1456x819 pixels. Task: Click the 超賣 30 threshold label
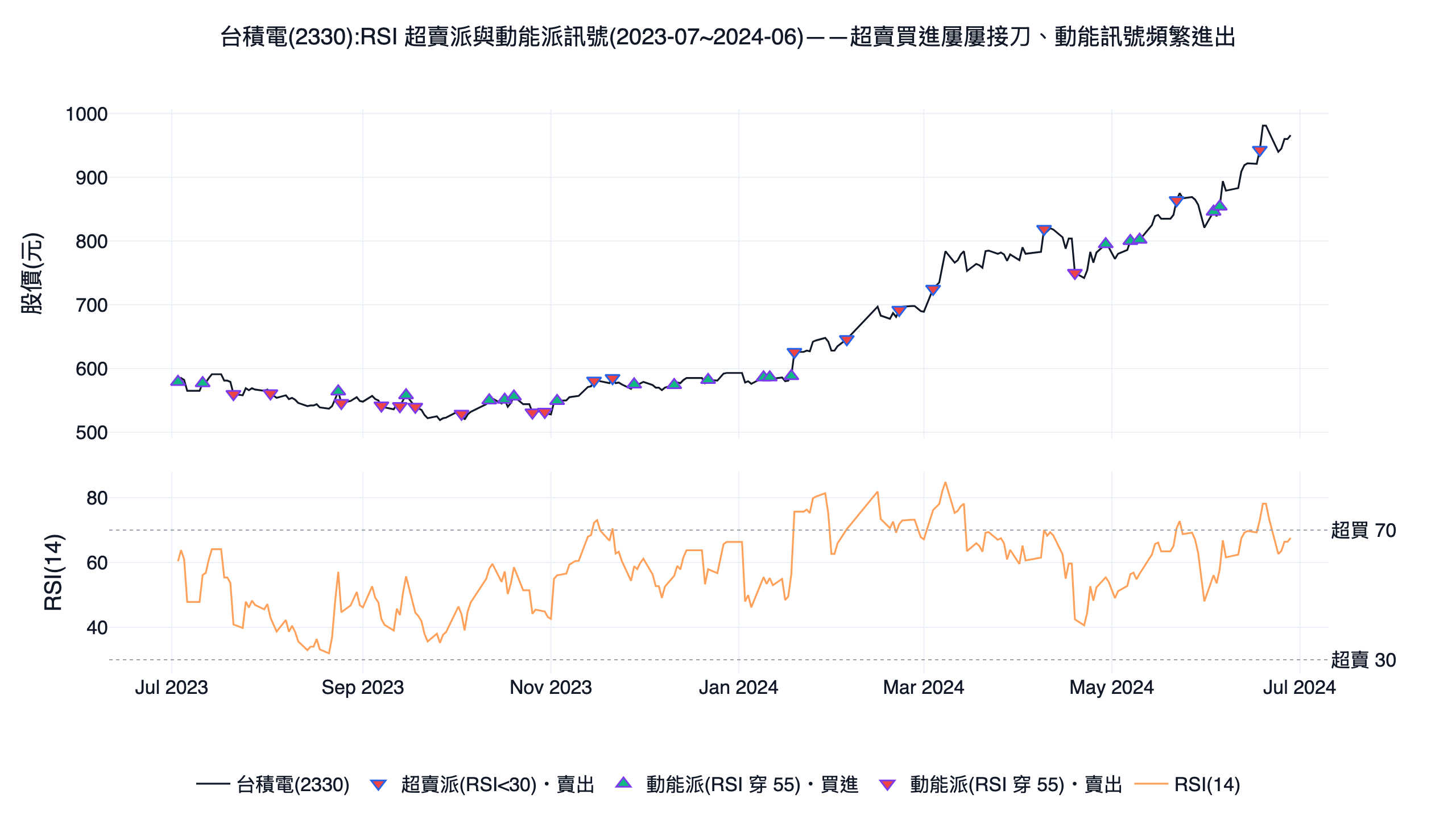(x=1363, y=660)
